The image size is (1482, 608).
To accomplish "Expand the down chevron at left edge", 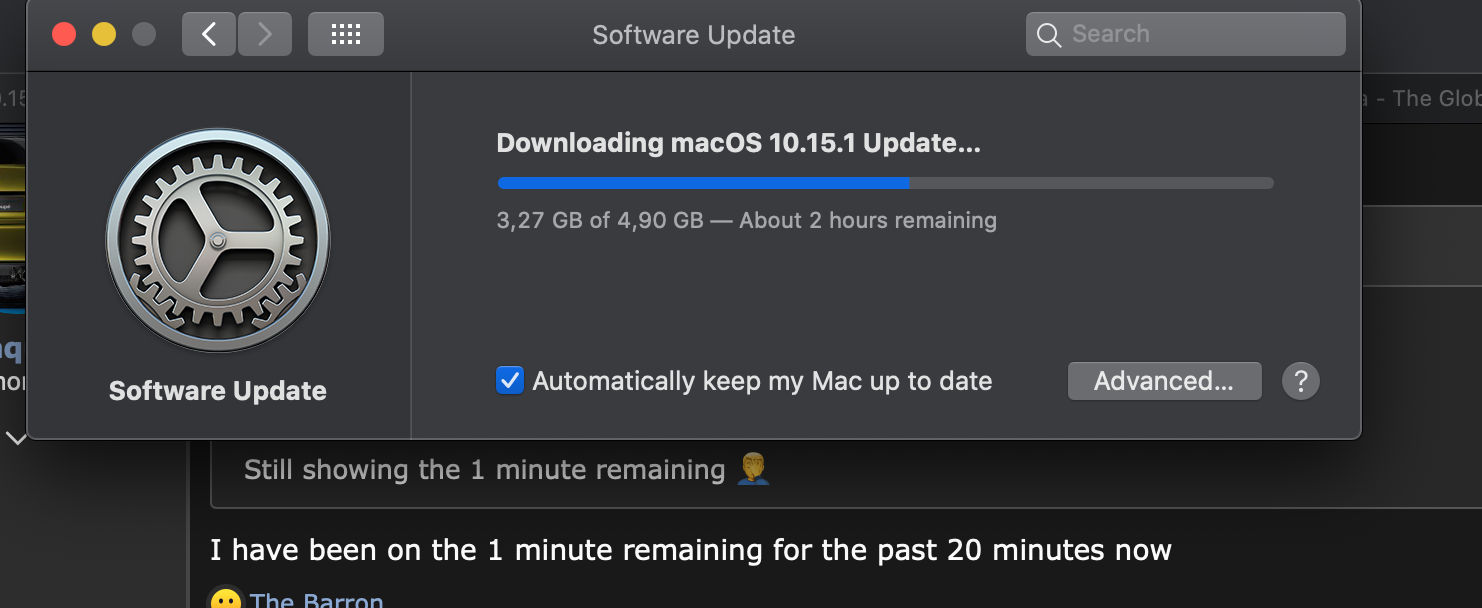I will 16,438.
